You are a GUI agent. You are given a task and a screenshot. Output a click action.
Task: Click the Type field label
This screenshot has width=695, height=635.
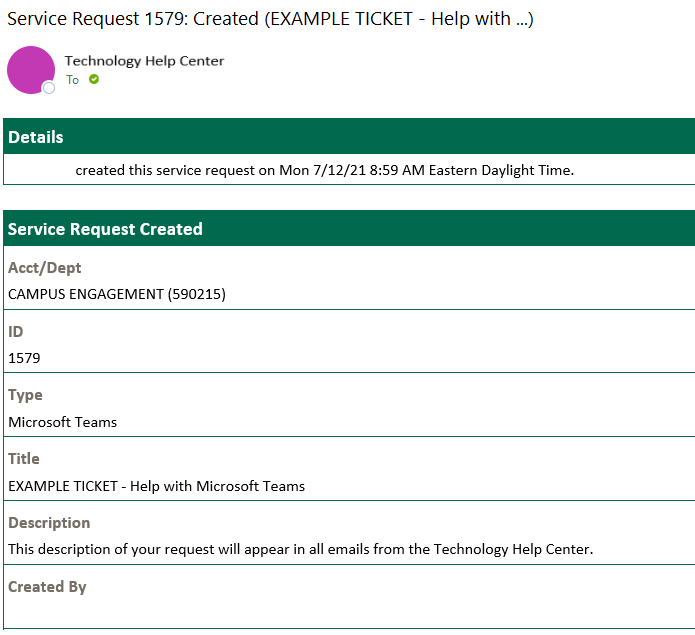coord(25,395)
